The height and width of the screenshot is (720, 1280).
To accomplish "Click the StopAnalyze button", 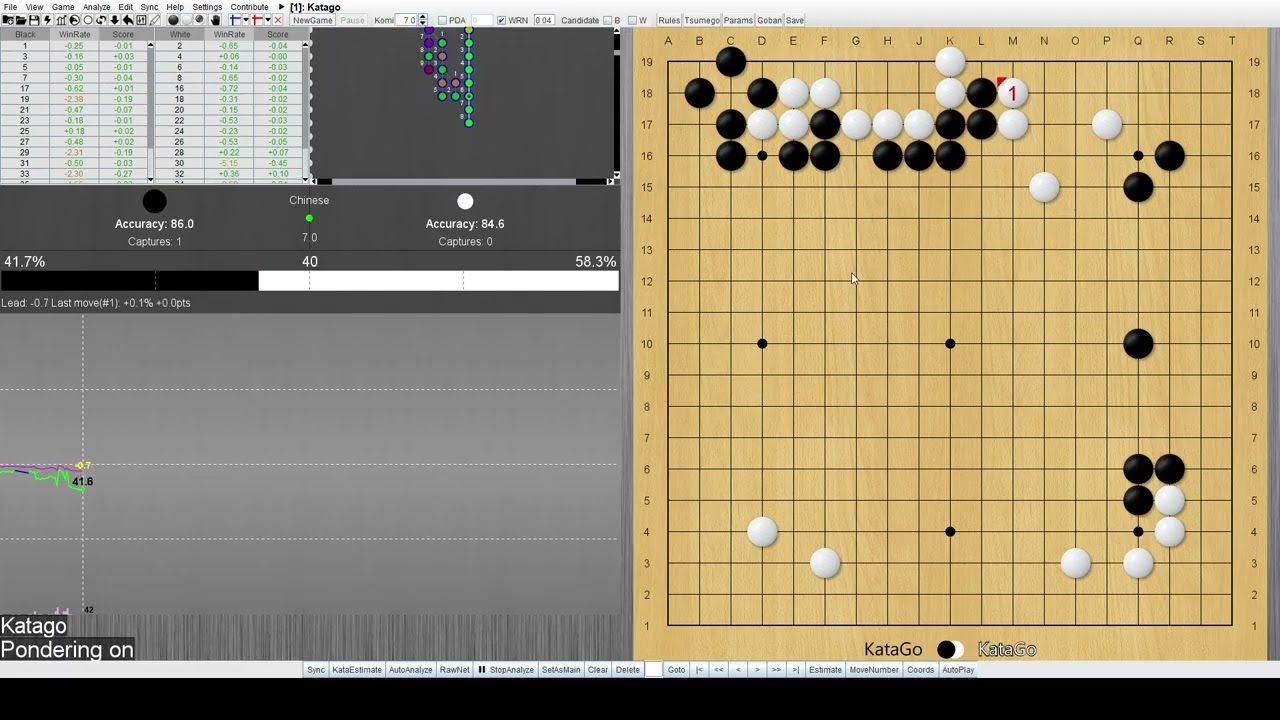I will (x=506, y=670).
